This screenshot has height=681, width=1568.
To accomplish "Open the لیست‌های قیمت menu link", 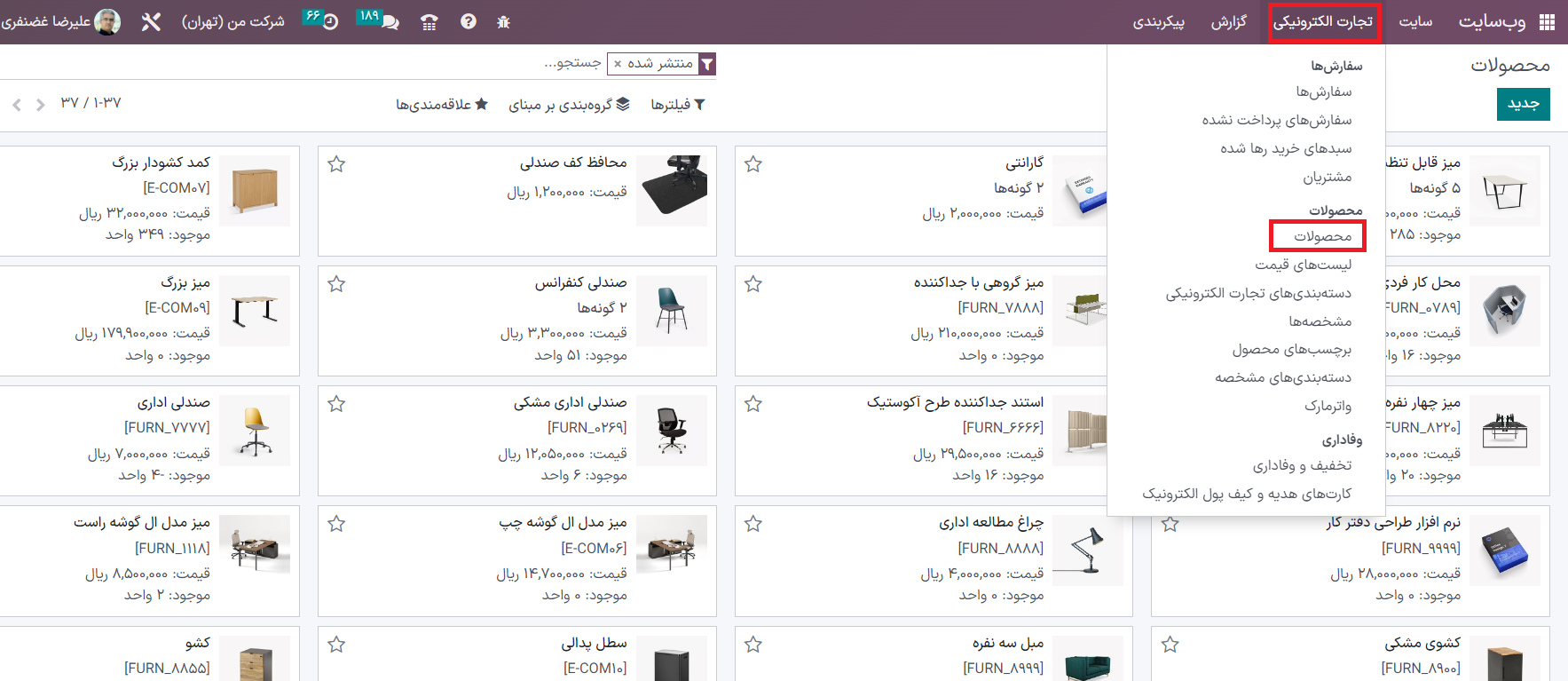I will click(1303, 265).
